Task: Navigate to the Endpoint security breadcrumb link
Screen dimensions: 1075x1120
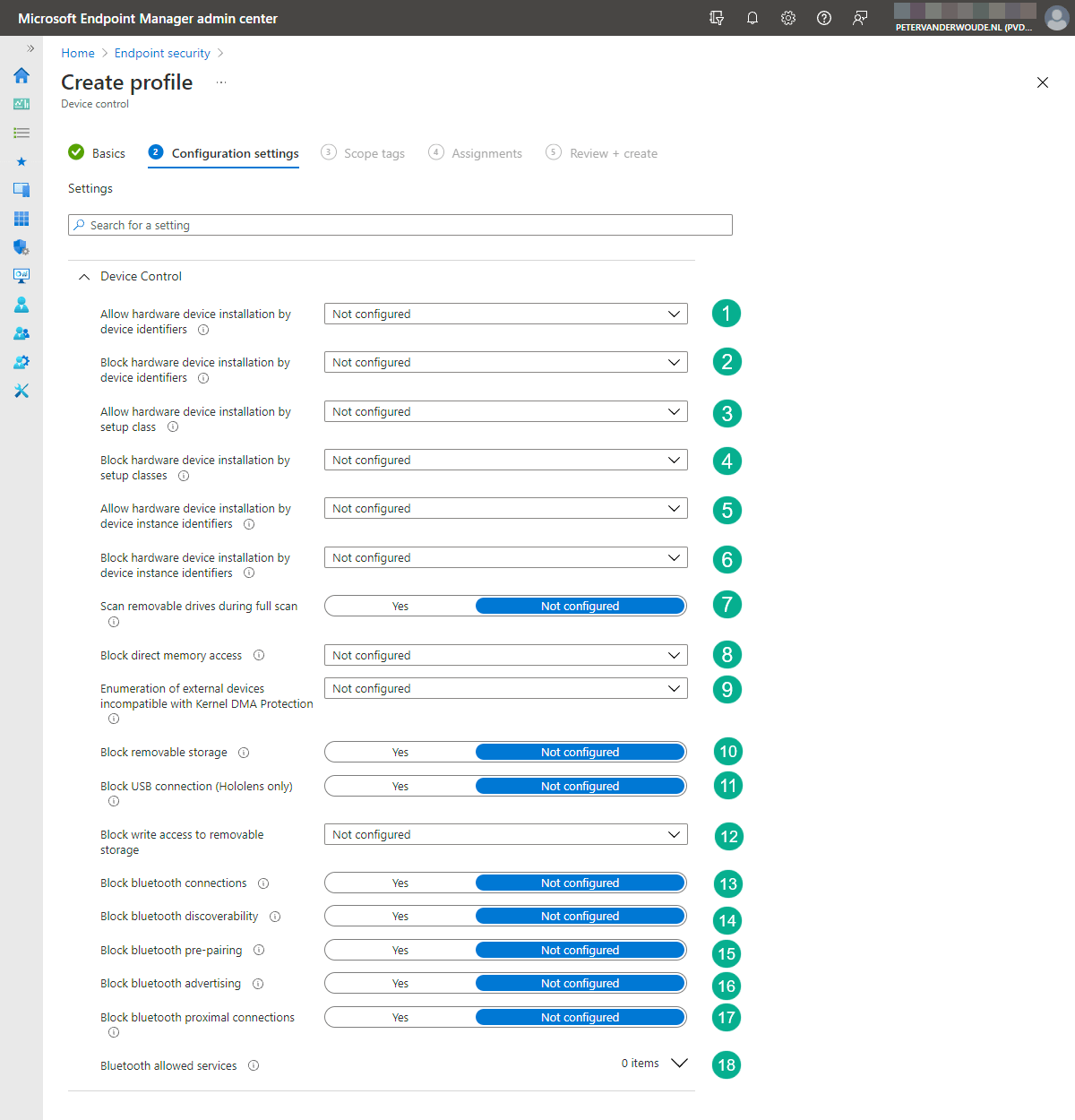Action: click(162, 53)
